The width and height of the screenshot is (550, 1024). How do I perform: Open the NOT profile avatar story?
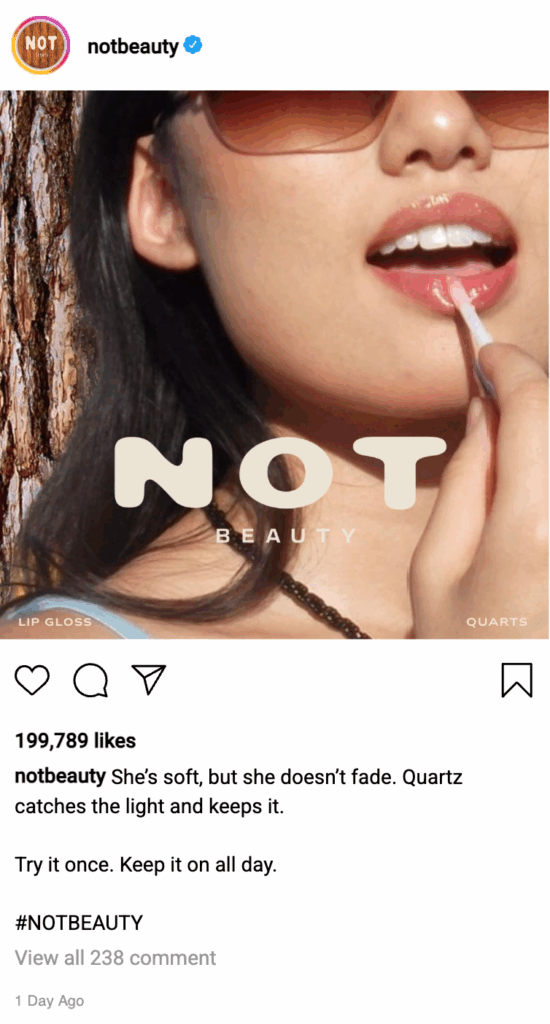pyautogui.click(x=40, y=45)
